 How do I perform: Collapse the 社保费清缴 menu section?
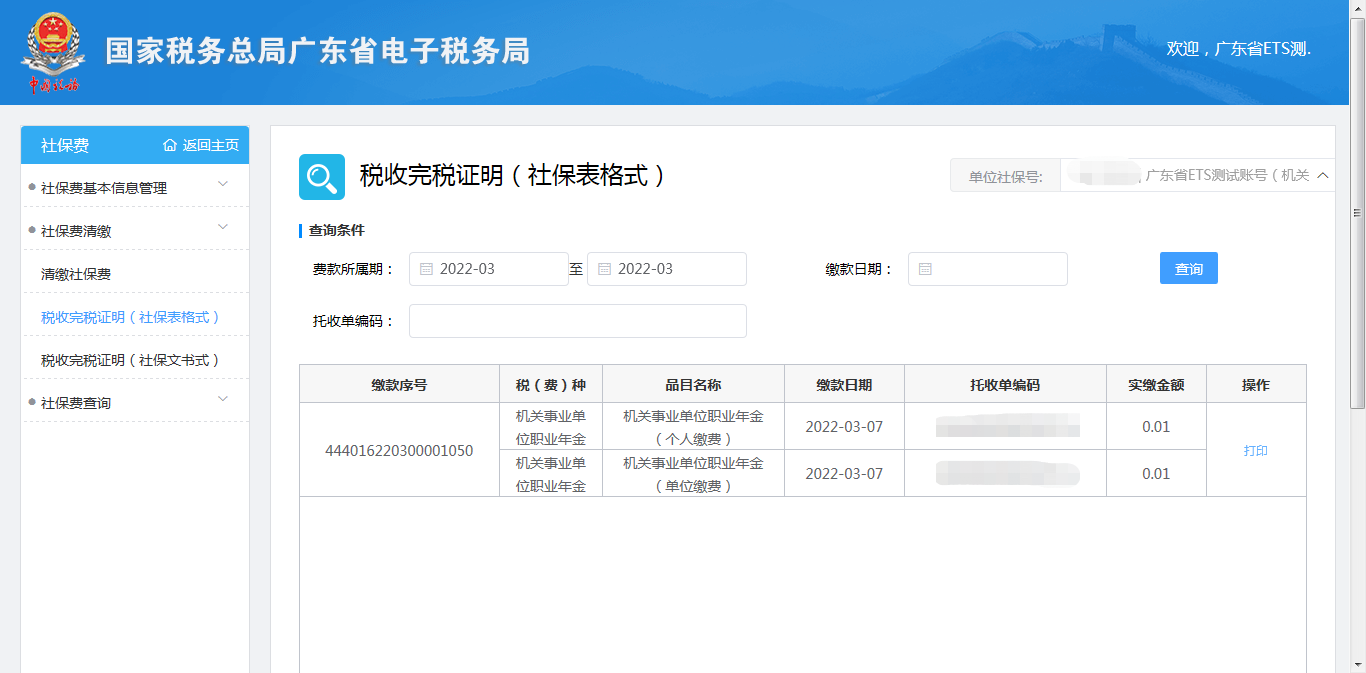[x=223, y=227]
